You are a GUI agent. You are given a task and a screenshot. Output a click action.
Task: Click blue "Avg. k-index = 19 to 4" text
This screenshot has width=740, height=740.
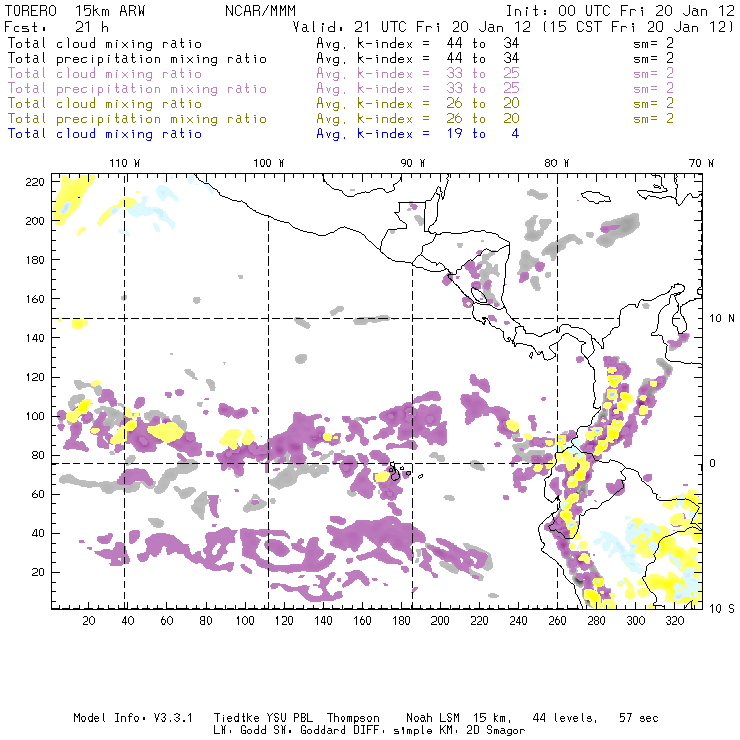418,134
